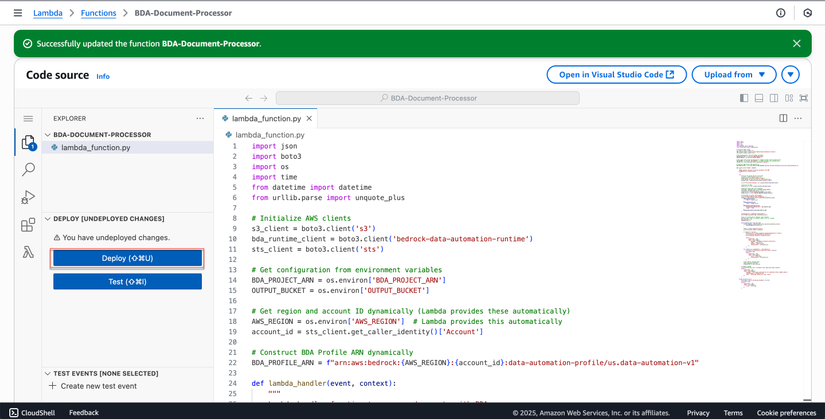Enter fullscreen editor mode icon
825x419 pixels.
coord(803,98)
